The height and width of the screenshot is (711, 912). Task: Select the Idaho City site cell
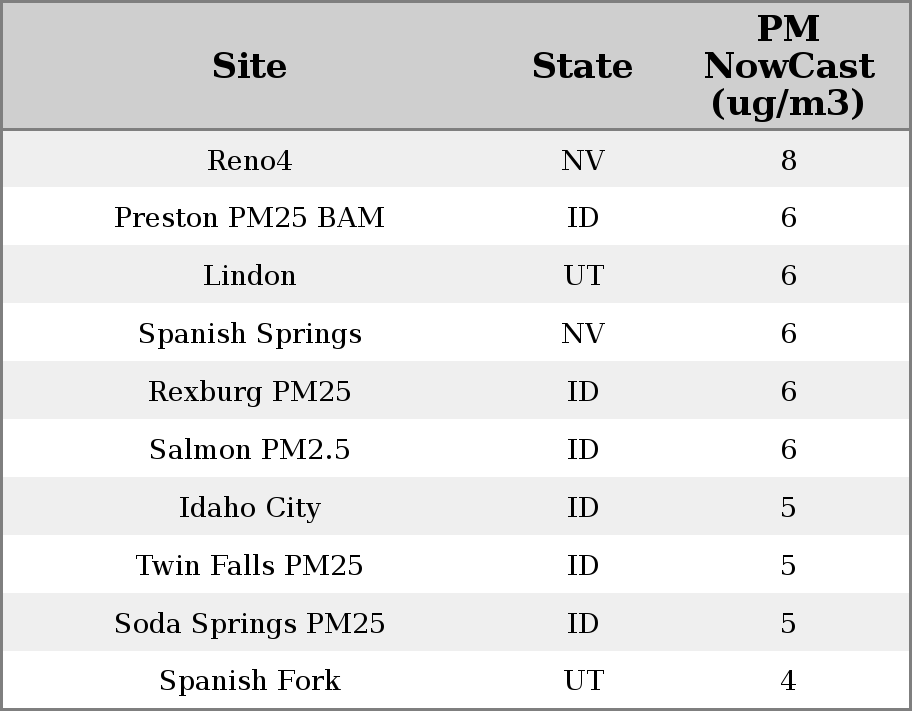click(x=249, y=508)
